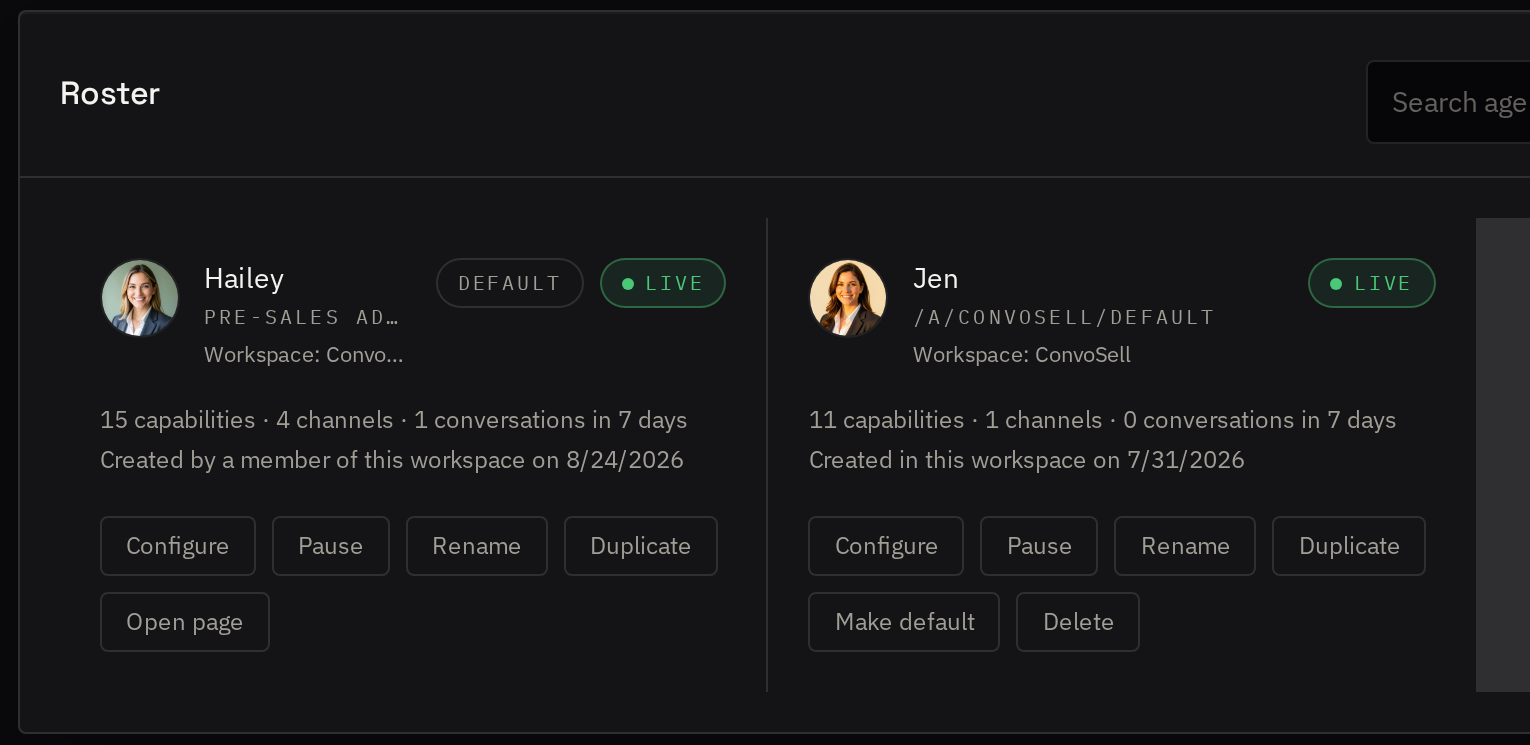Duplicate the Jen agent
This screenshot has width=1530, height=745.
click(1349, 546)
